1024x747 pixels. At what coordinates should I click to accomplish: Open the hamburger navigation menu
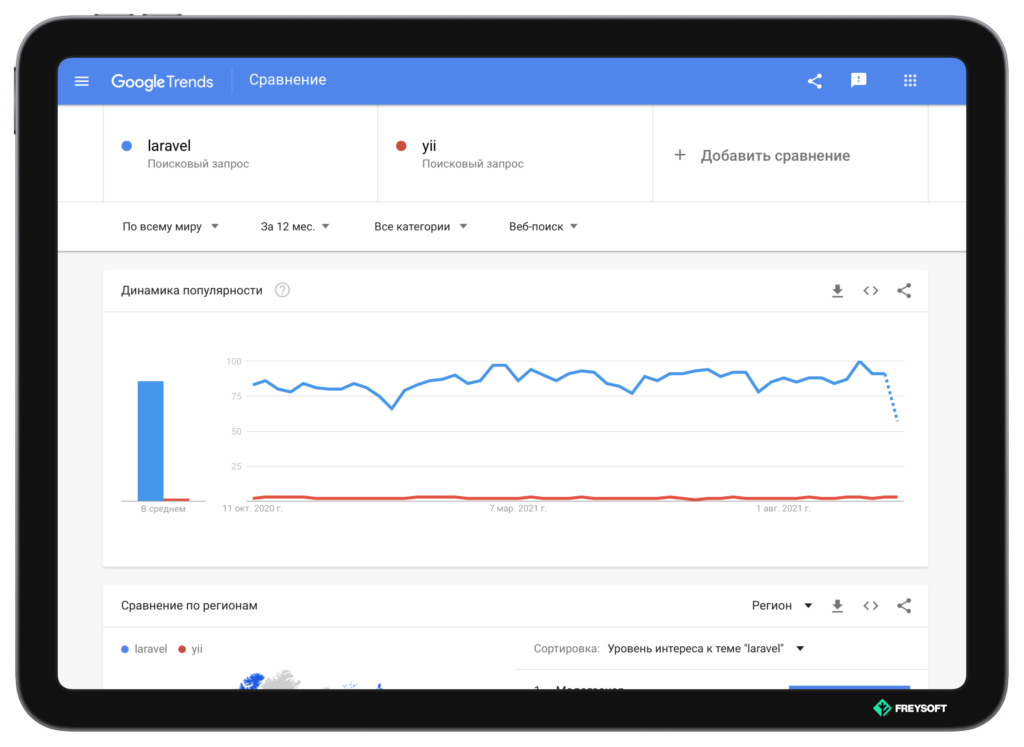[x=82, y=81]
